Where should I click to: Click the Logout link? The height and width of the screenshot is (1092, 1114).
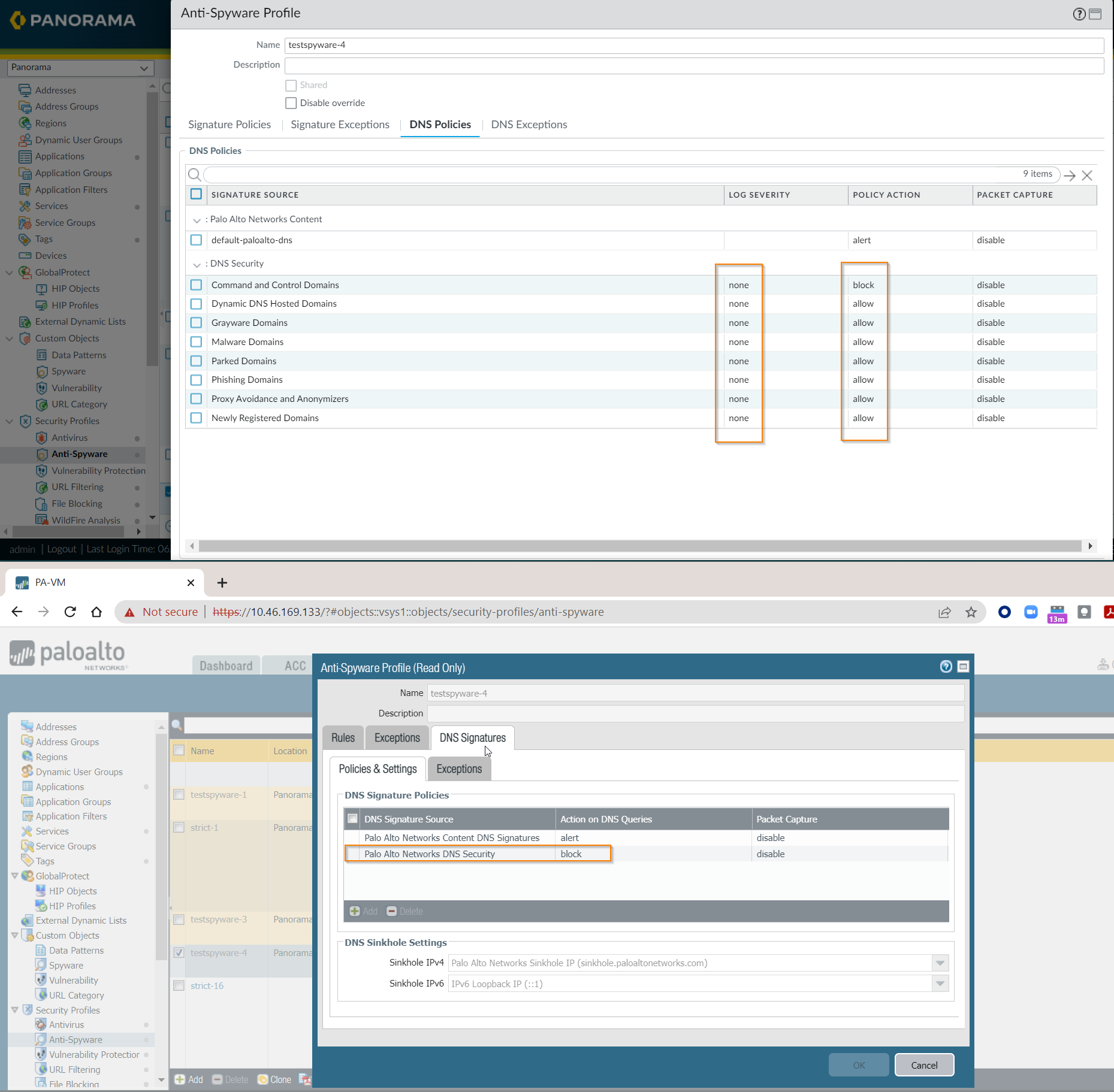[62, 549]
